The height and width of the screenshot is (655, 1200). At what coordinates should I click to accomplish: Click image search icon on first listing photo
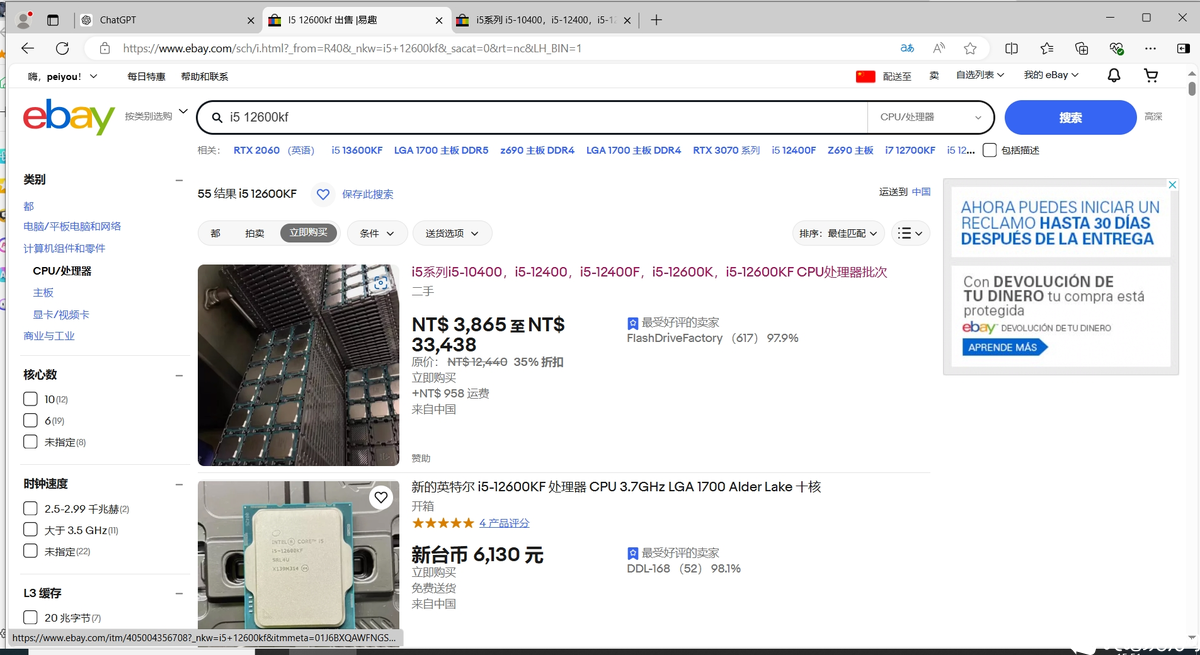click(380, 284)
